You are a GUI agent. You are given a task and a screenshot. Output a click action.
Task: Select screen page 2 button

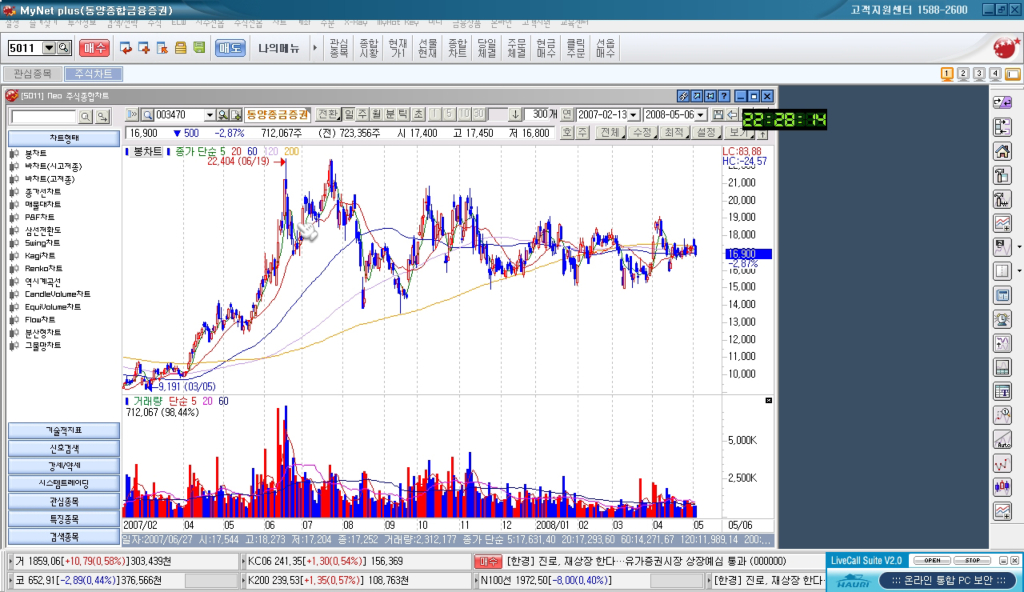(963, 74)
